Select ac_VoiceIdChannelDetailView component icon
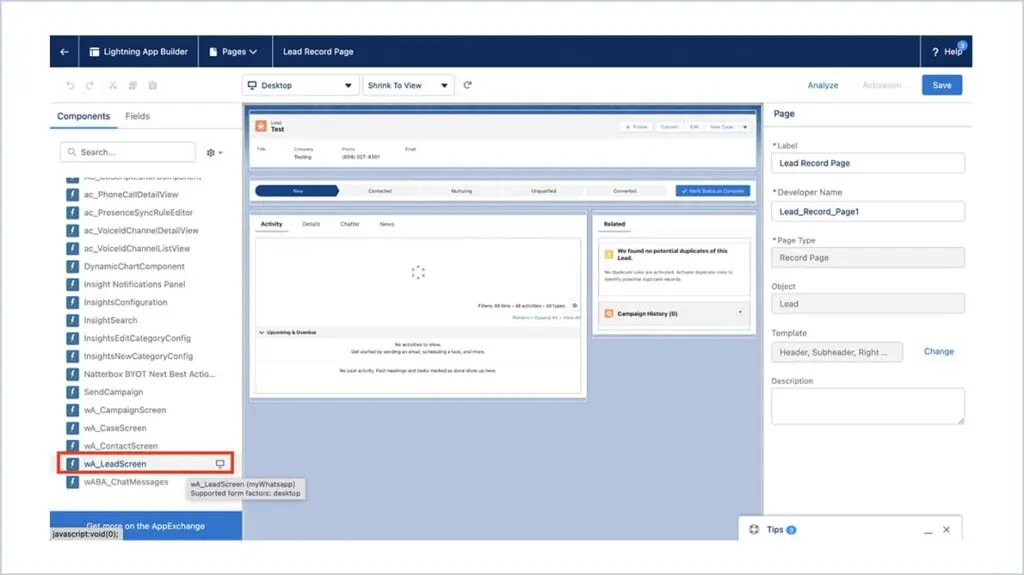 tap(72, 231)
